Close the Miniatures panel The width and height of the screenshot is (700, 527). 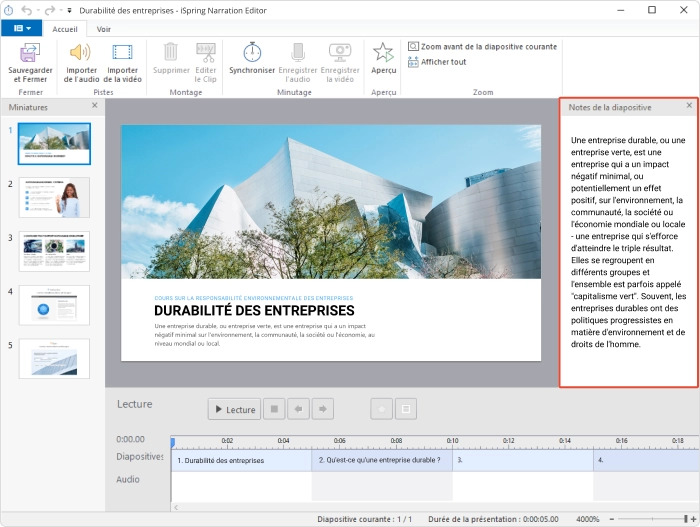pyautogui.click(x=95, y=105)
